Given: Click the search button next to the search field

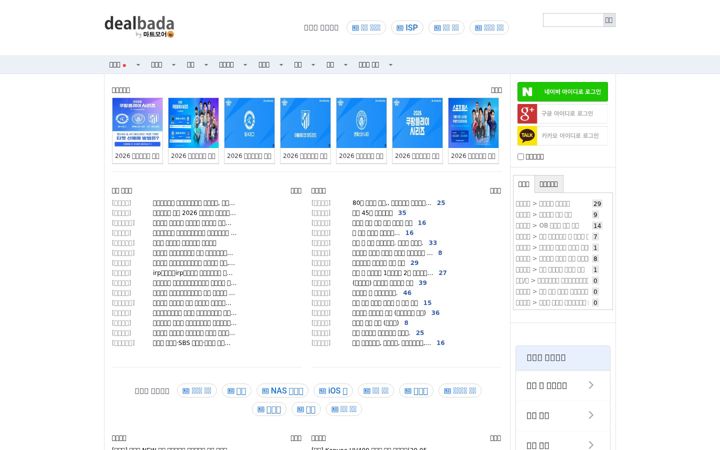Looking at the screenshot, I should point(609,20).
